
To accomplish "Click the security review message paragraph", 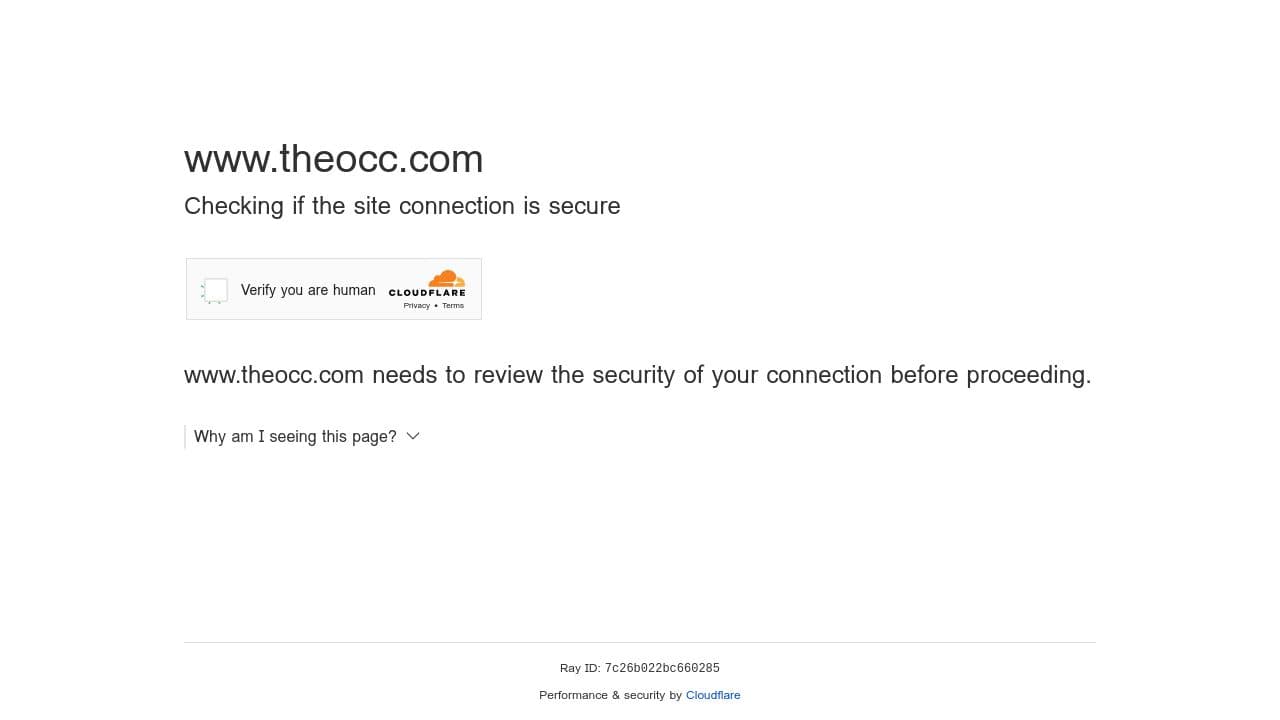I will pos(637,375).
